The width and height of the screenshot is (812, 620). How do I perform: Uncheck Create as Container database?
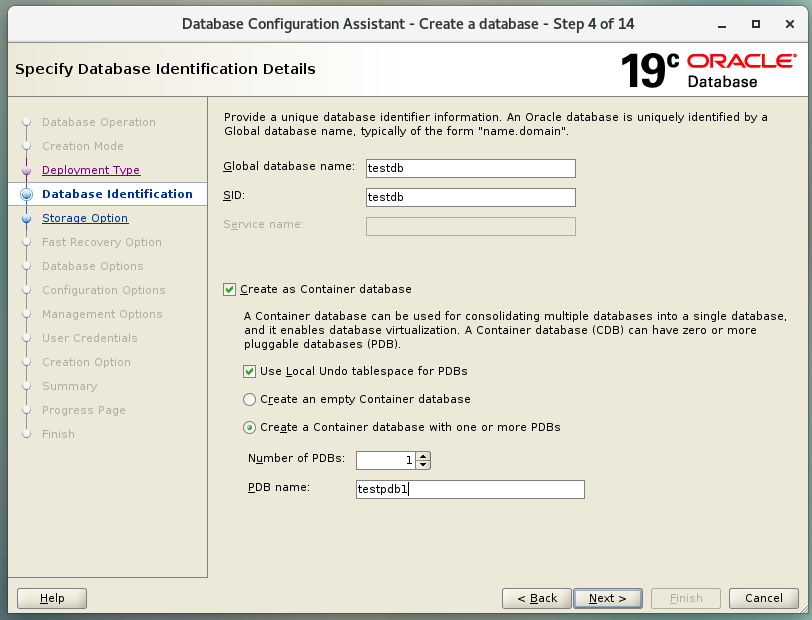click(x=230, y=289)
